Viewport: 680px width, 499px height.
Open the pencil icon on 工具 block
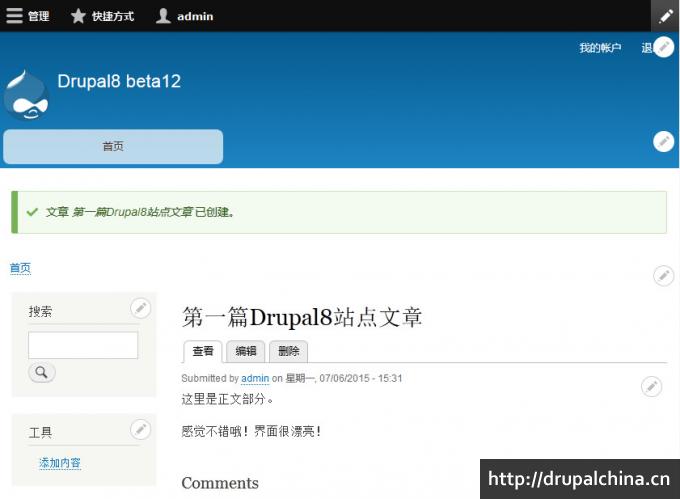141,430
